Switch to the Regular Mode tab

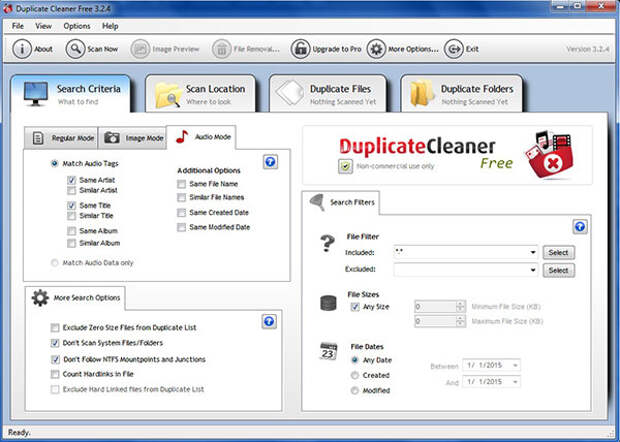tap(60, 138)
